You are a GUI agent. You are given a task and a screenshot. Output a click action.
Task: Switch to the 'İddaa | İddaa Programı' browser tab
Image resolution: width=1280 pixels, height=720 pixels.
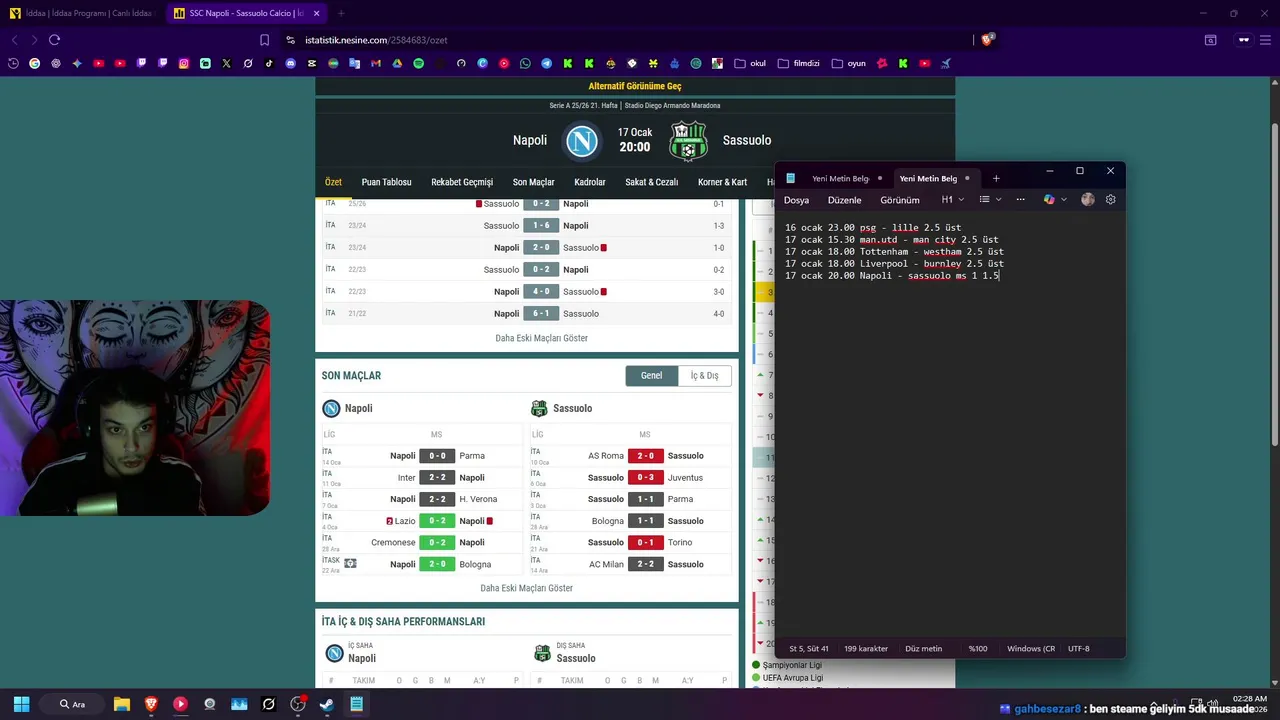tap(80, 14)
